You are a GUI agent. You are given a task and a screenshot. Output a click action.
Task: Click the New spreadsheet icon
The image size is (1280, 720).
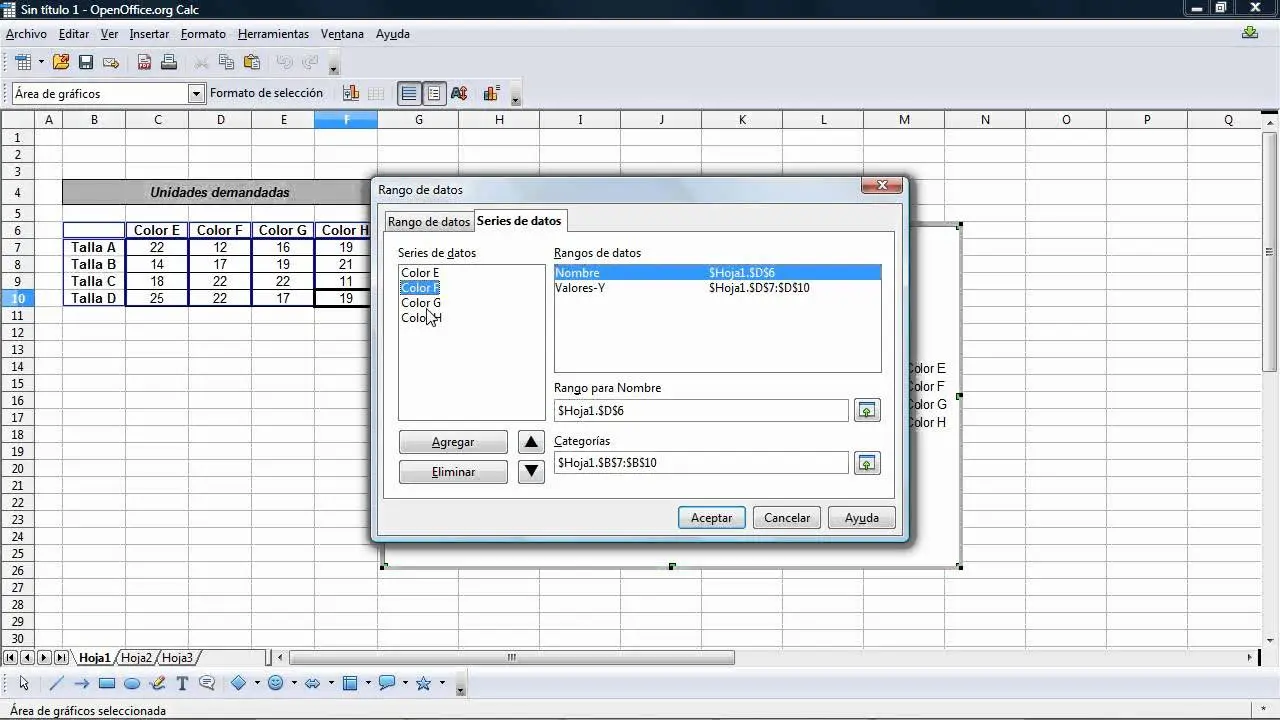click(24, 62)
